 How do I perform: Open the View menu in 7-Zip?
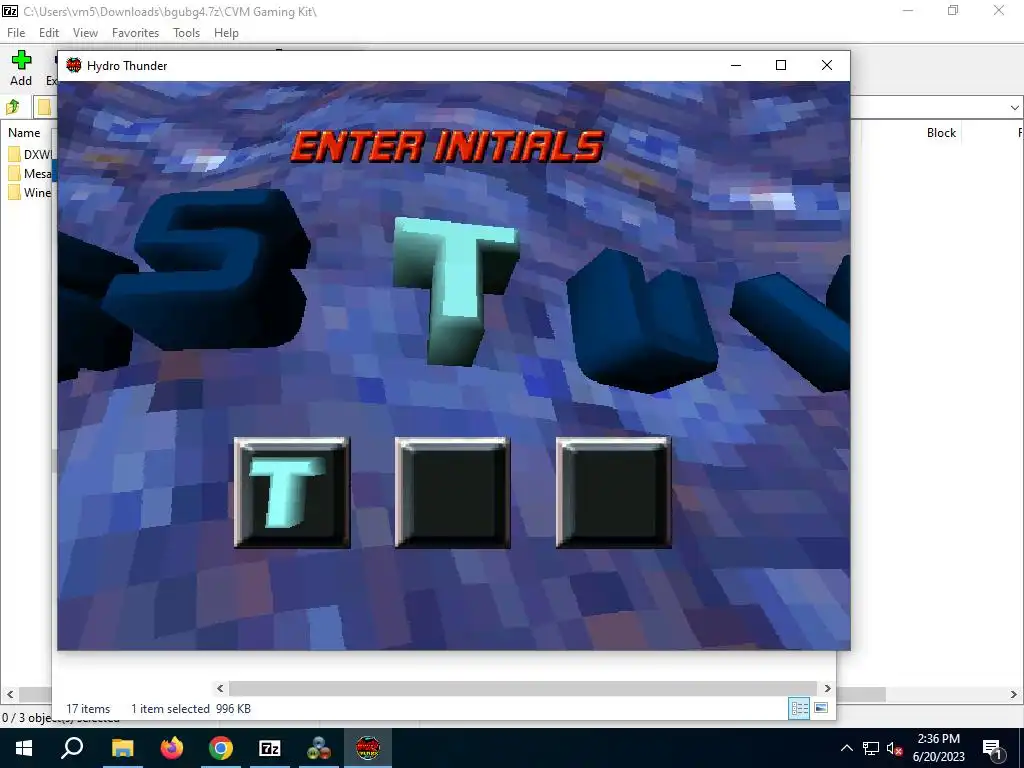click(x=85, y=33)
